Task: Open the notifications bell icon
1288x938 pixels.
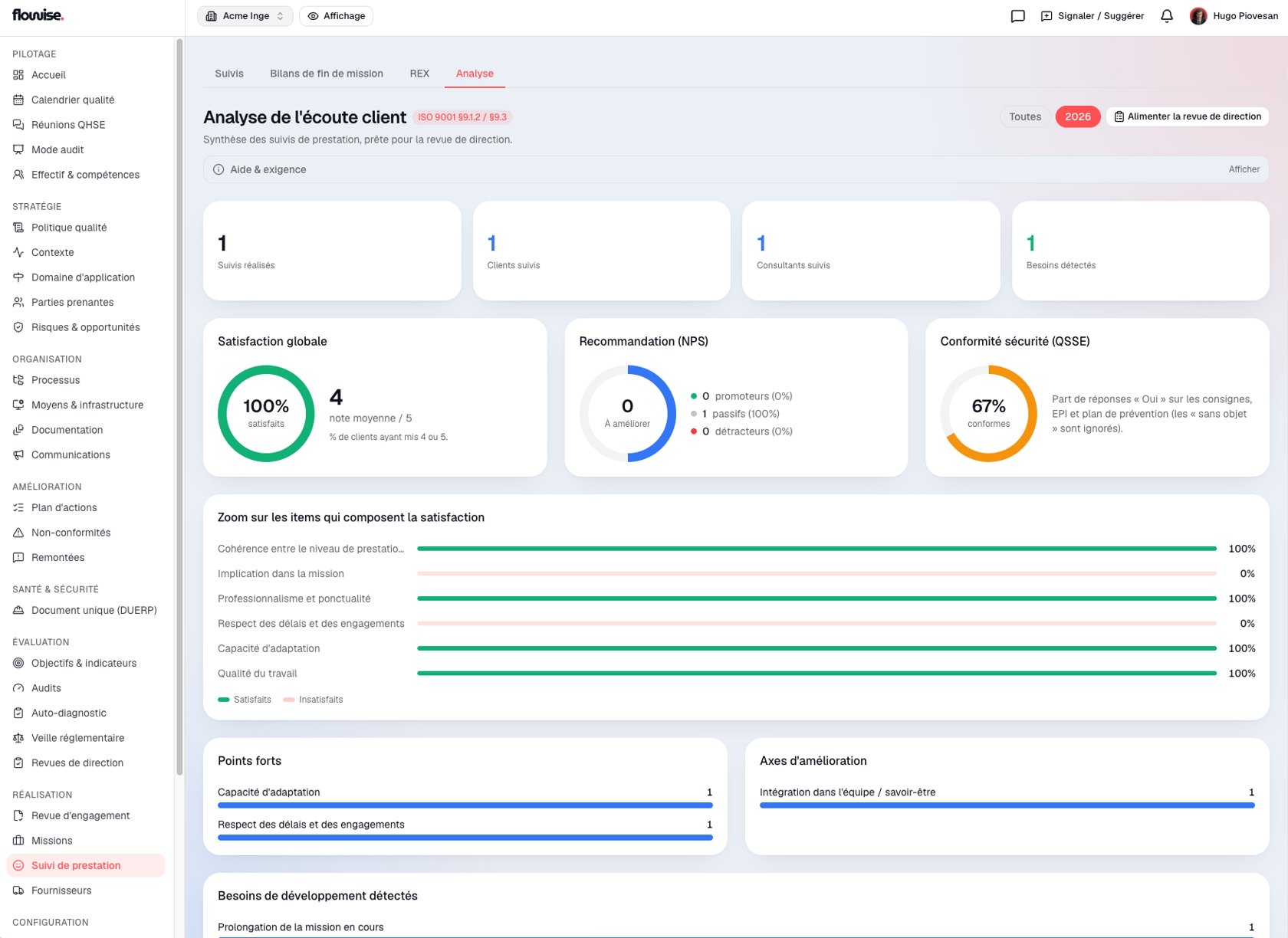Action: [x=1167, y=16]
